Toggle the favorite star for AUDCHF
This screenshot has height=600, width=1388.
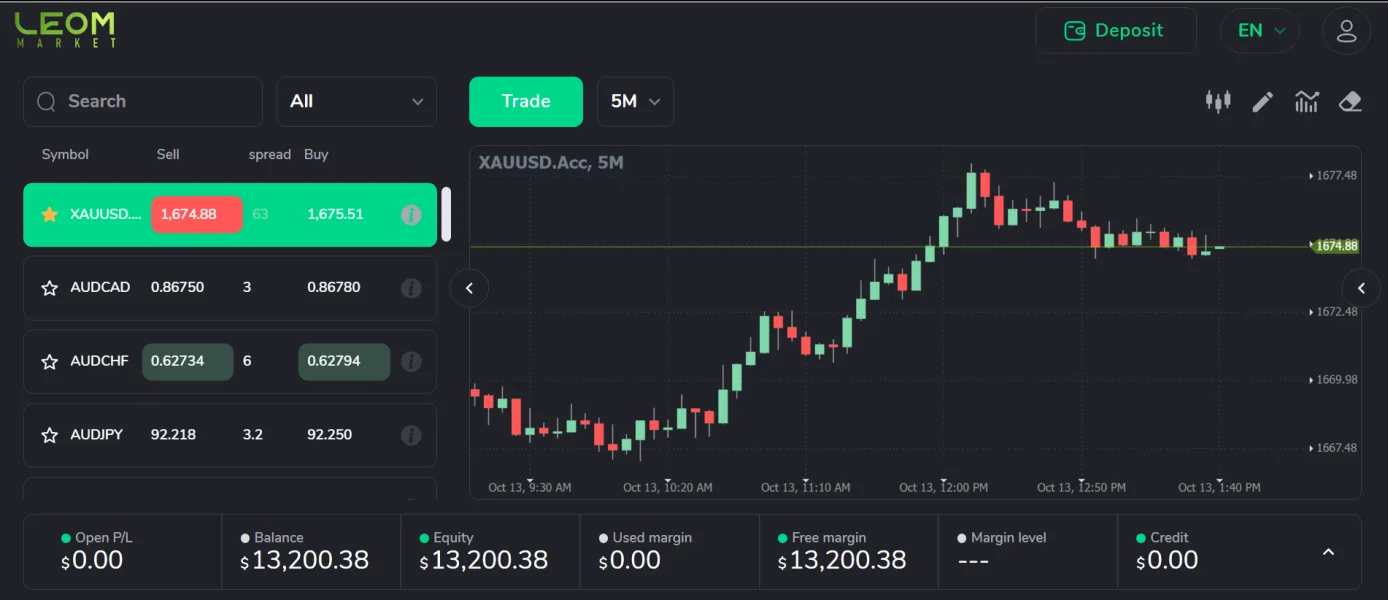pos(49,362)
